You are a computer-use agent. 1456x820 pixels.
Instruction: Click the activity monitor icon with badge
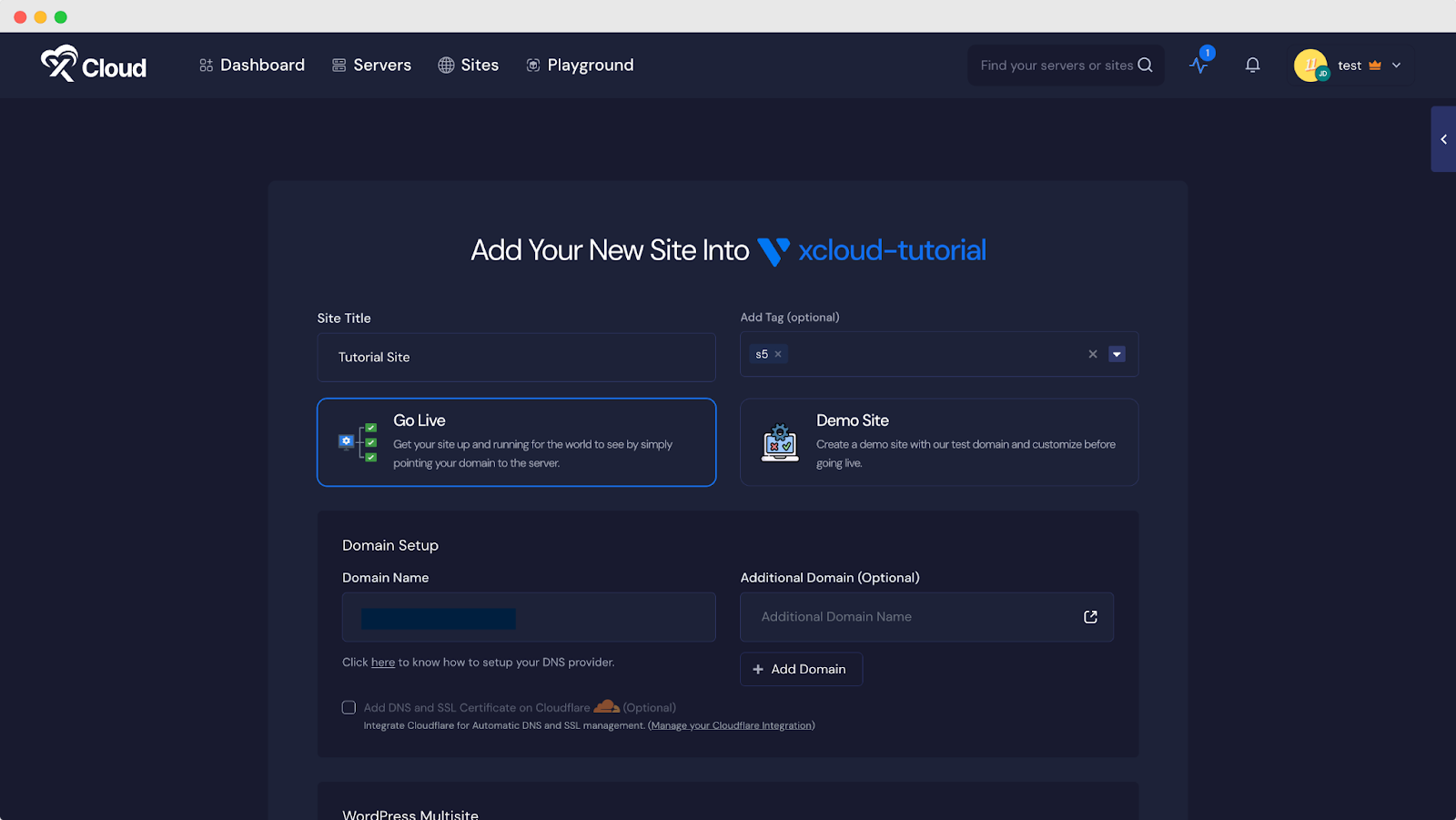pyautogui.click(x=1199, y=65)
